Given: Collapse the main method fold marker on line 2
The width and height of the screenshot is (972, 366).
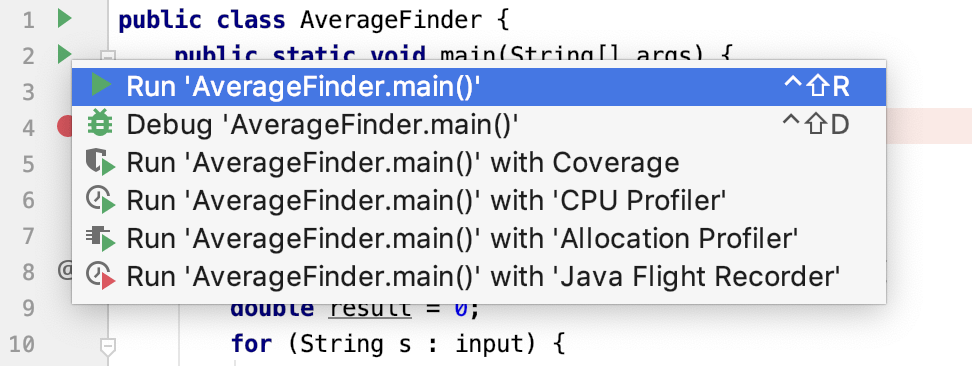Looking at the screenshot, I should 108,57.
